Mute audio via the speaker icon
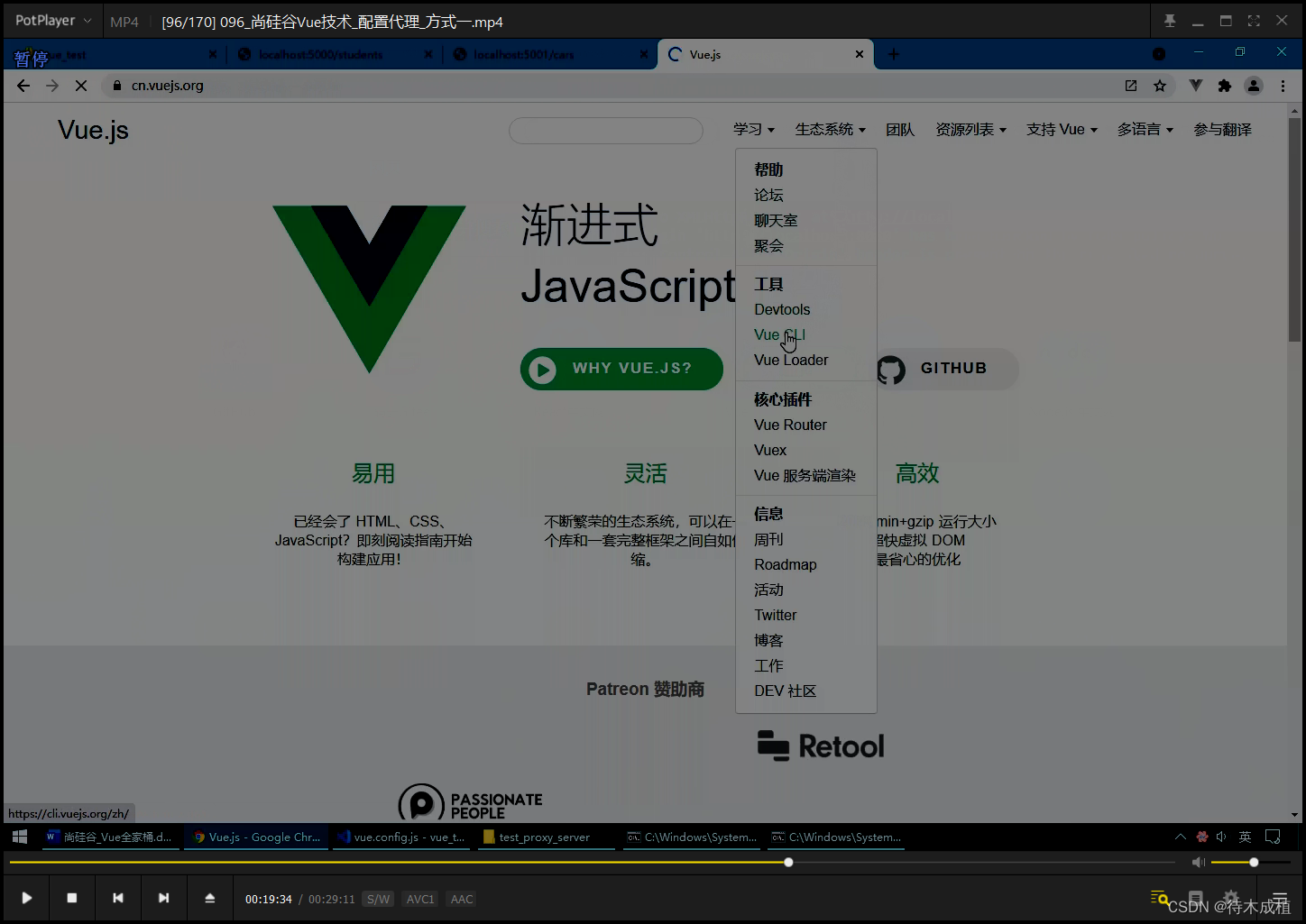Screen dimensions: 1306x924 [x=1198, y=863]
